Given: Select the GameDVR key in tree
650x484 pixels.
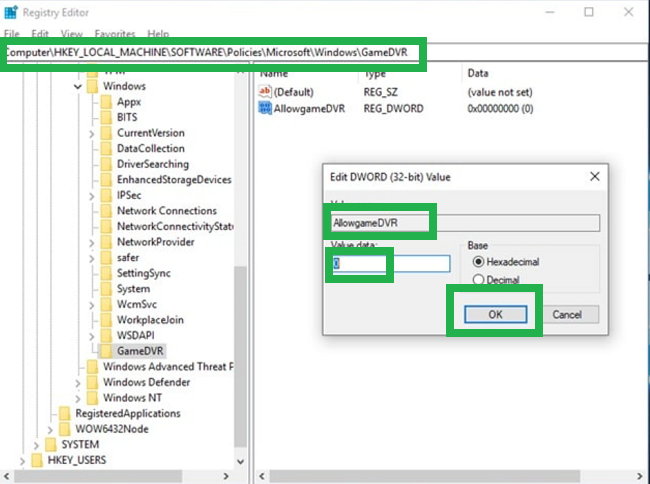Looking at the screenshot, I should coord(140,351).
